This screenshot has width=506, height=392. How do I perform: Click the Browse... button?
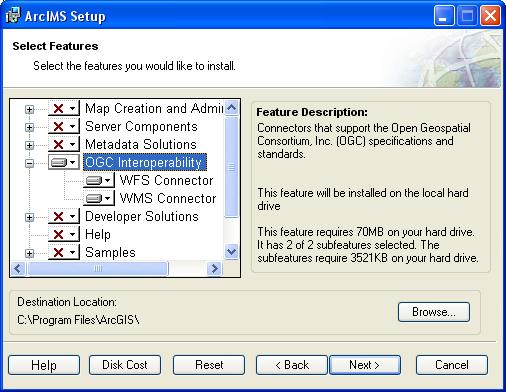pos(434,312)
